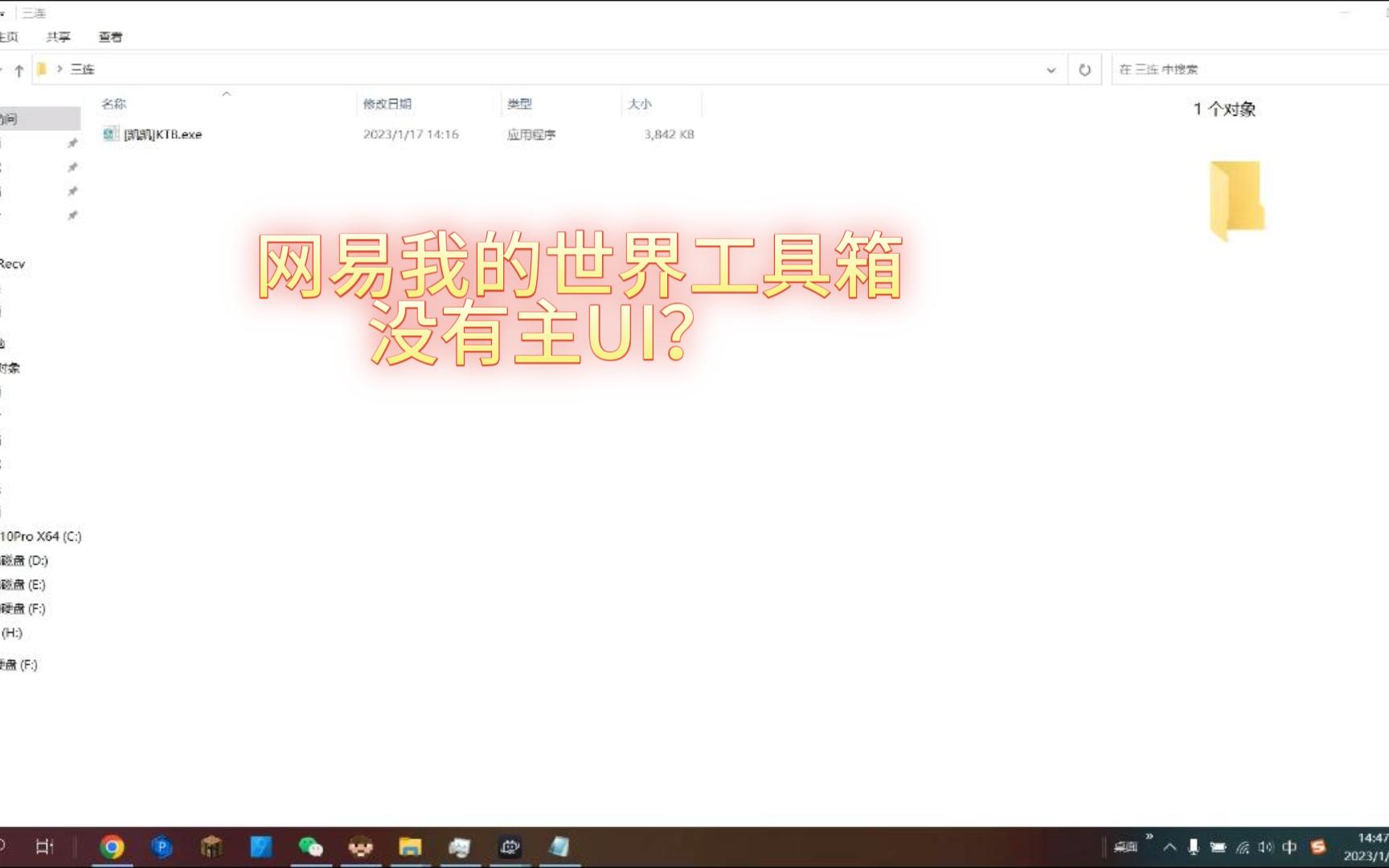Click the gray printer-like taskbar icon
Screen dimensions: 1389x868
tap(460, 846)
